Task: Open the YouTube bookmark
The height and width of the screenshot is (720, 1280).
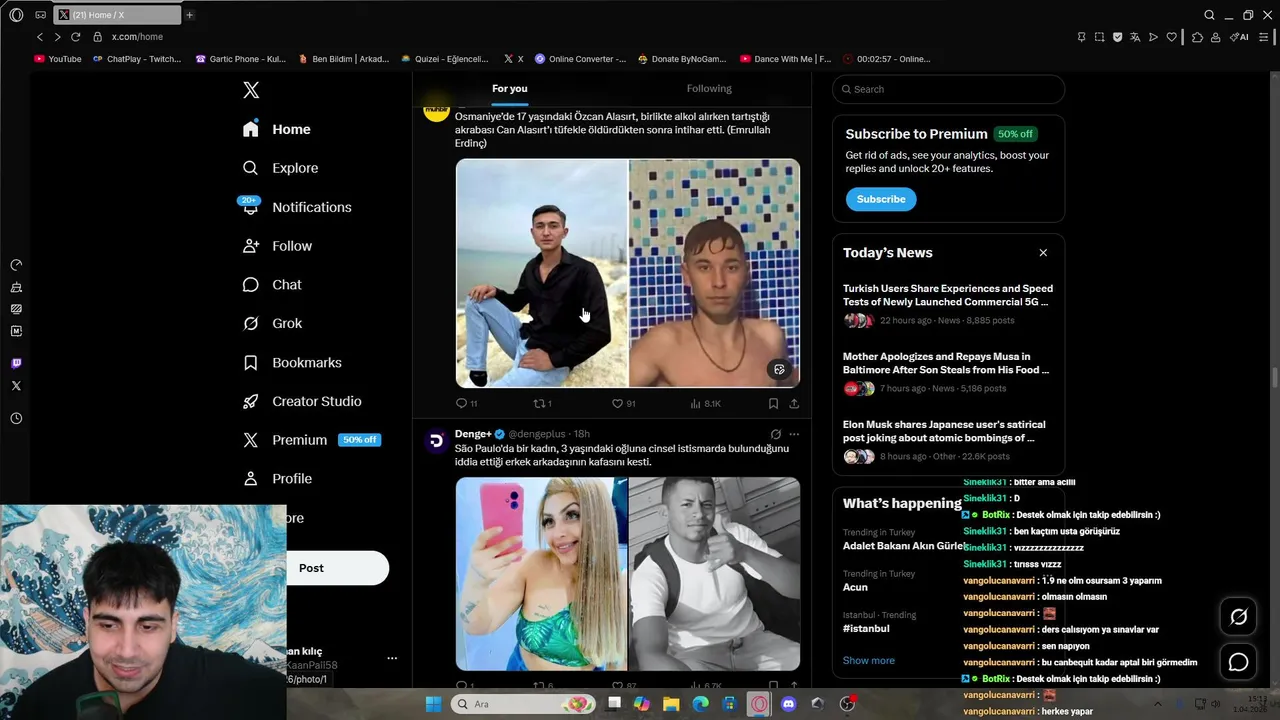Action: pyautogui.click(x=58, y=59)
